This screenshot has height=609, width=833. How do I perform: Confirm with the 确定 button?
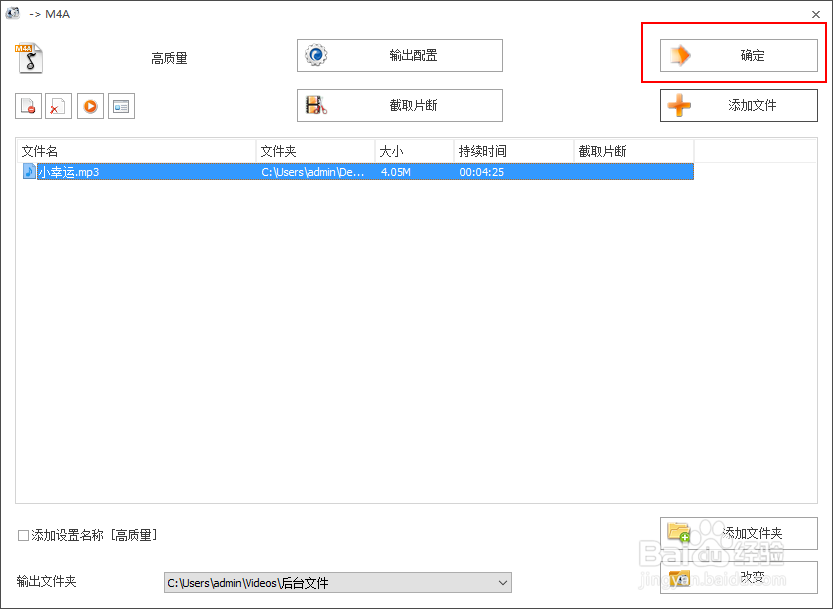(738, 55)
